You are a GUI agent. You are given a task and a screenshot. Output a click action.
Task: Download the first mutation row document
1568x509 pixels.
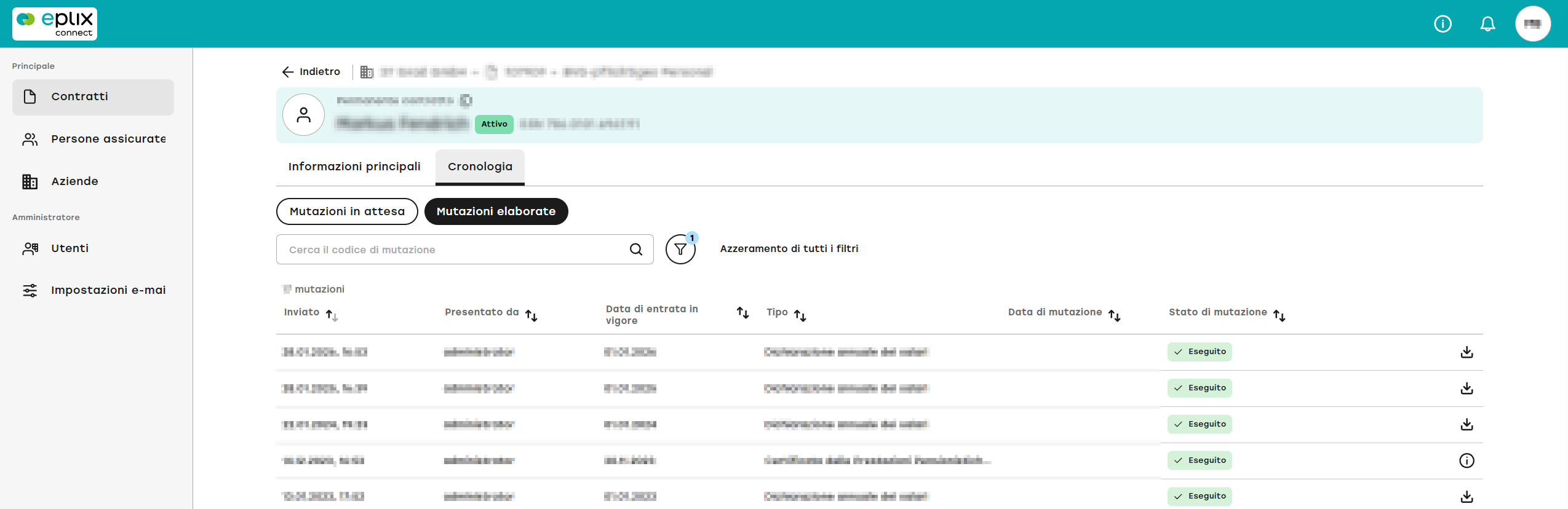coord(1467,352)
